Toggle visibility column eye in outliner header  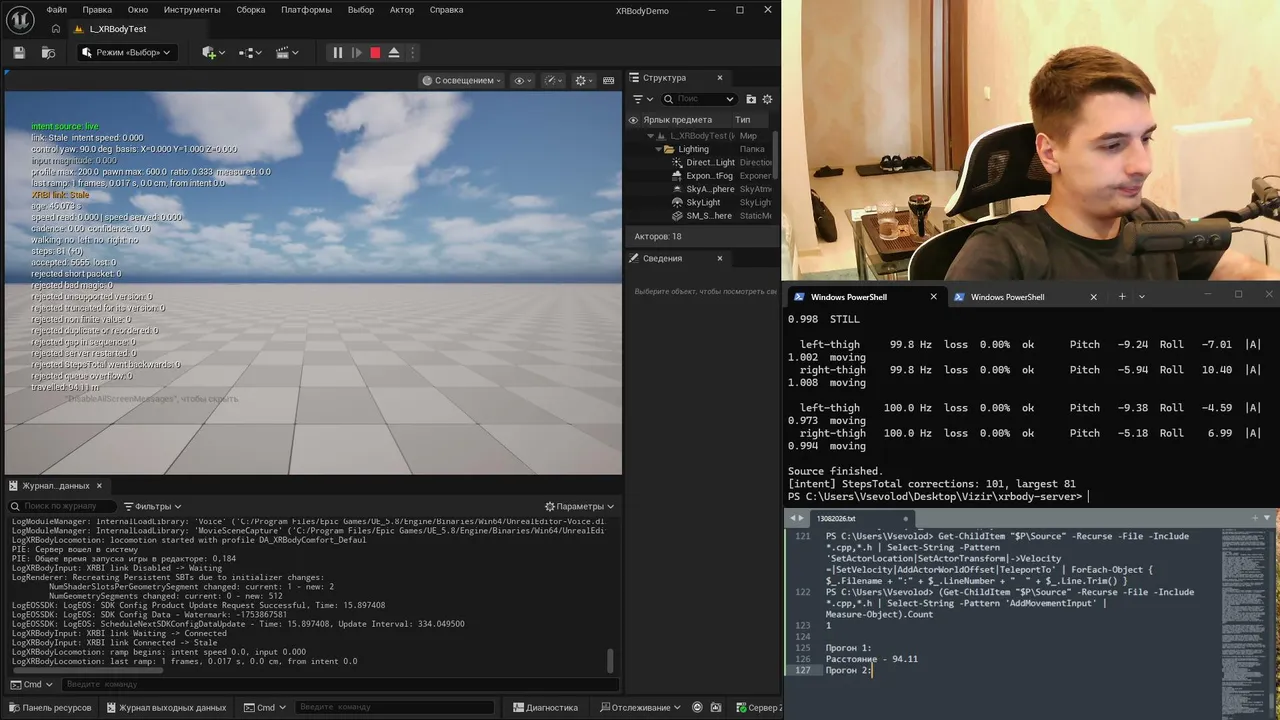[633, 120]
